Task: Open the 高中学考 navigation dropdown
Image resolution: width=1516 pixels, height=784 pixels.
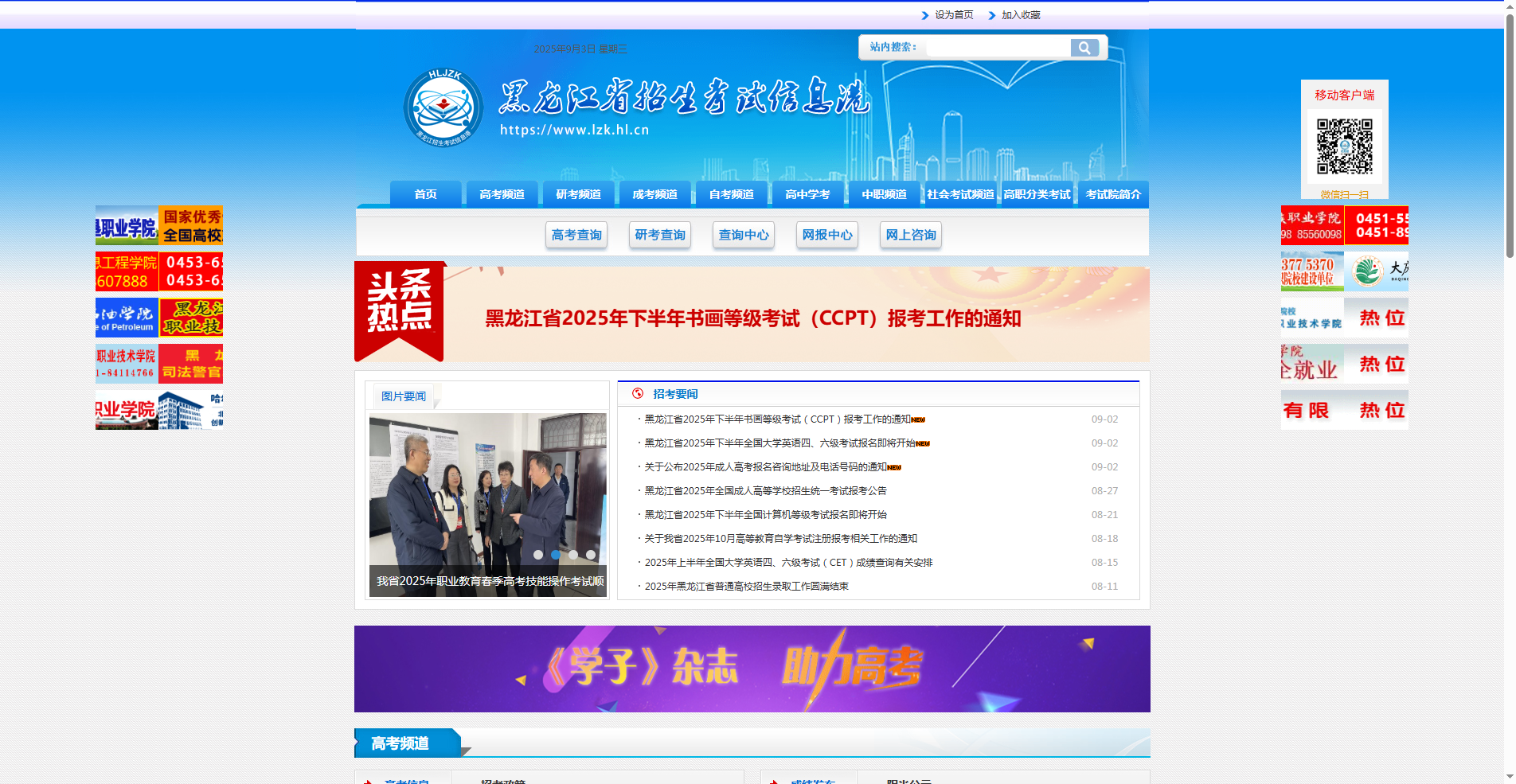Action: [807, 193]
